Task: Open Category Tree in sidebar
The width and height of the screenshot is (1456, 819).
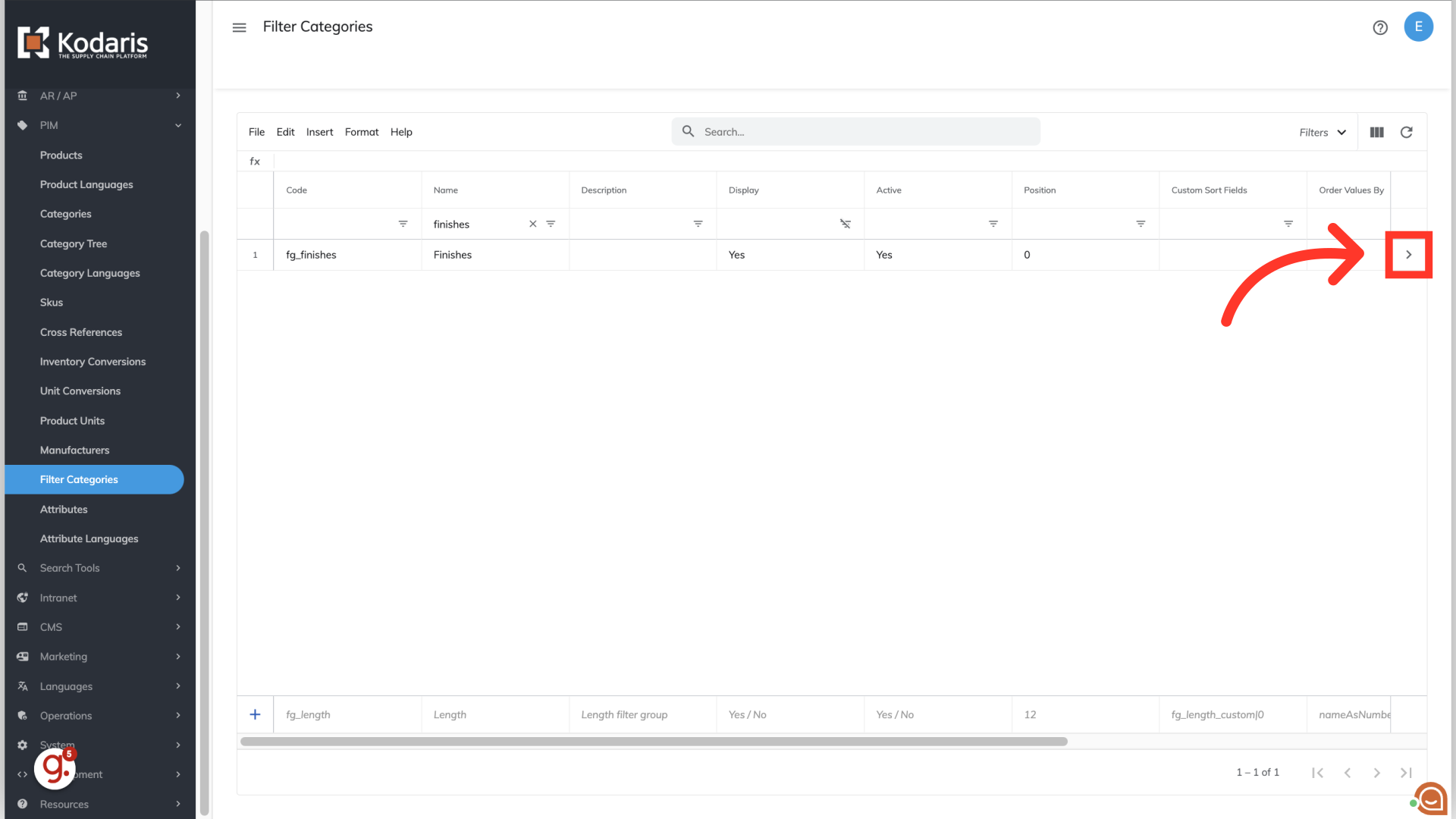Action: tap(74, 243)
